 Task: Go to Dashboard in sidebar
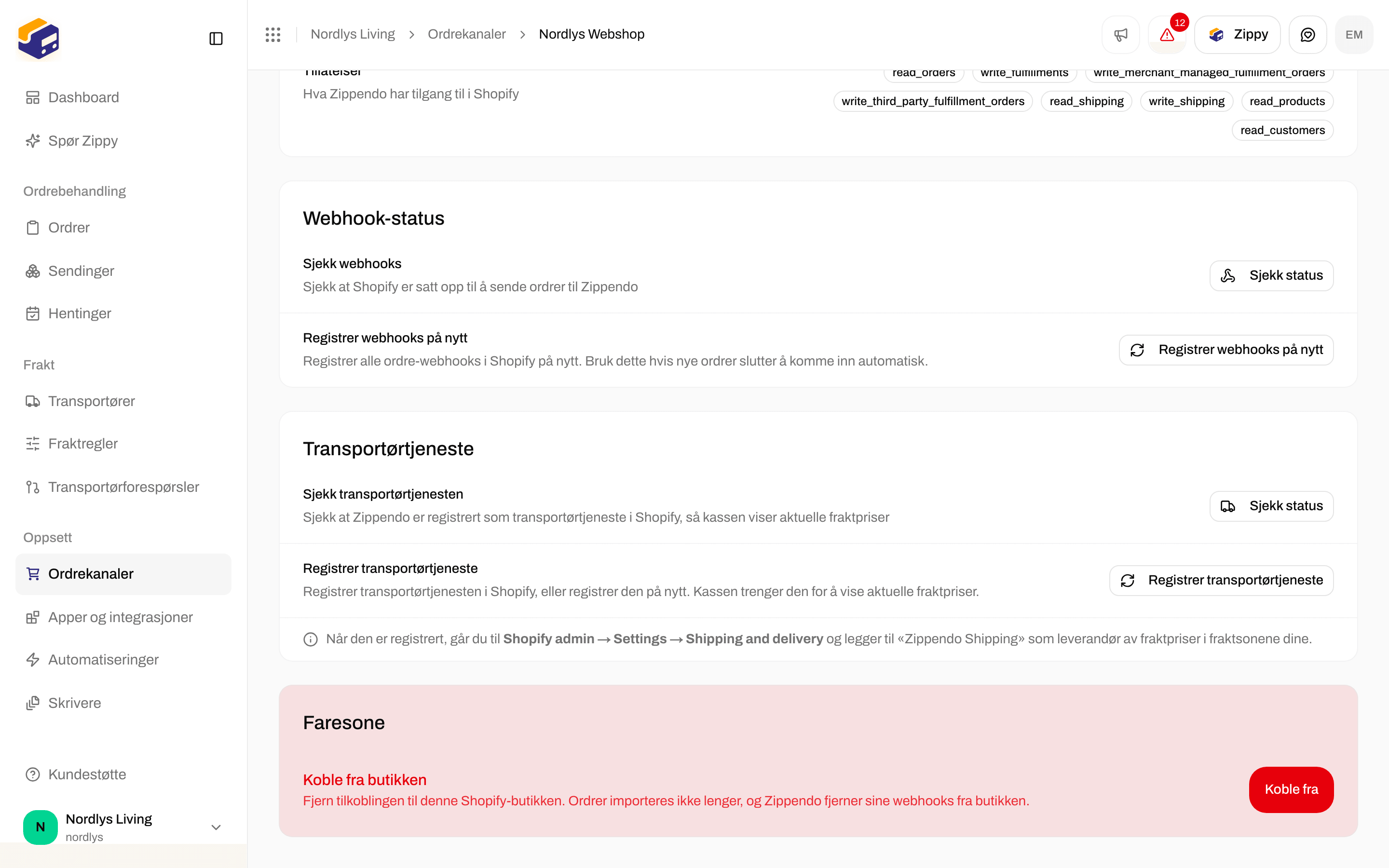pos(123,97)
